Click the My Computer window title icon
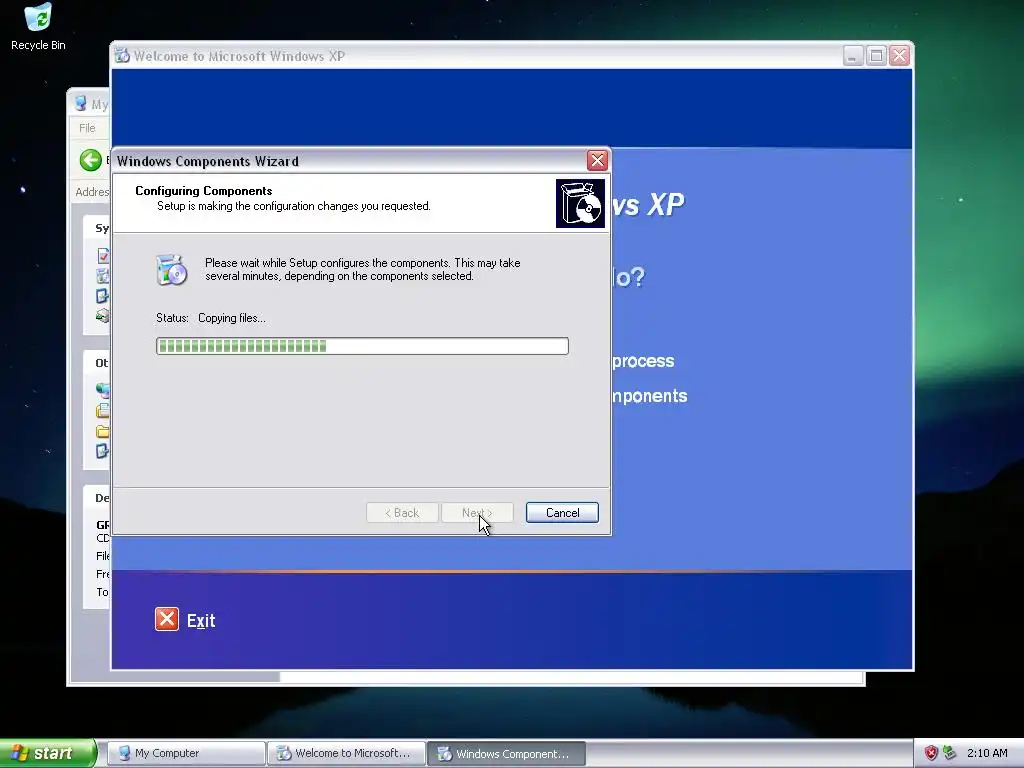 pyautogui.click(x=81, y=104)
